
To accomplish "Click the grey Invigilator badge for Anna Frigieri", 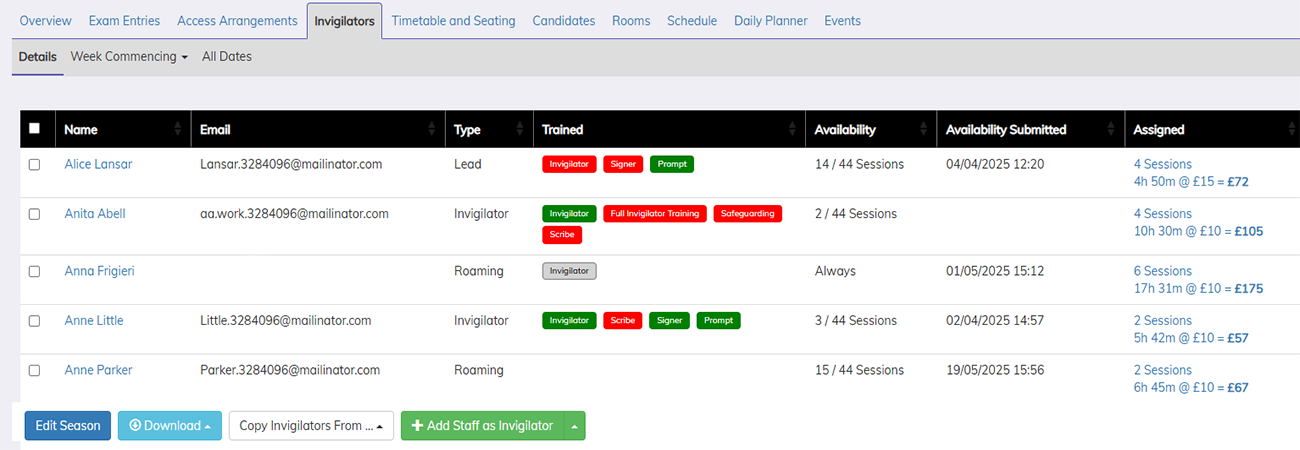I will tap(569, 271).
